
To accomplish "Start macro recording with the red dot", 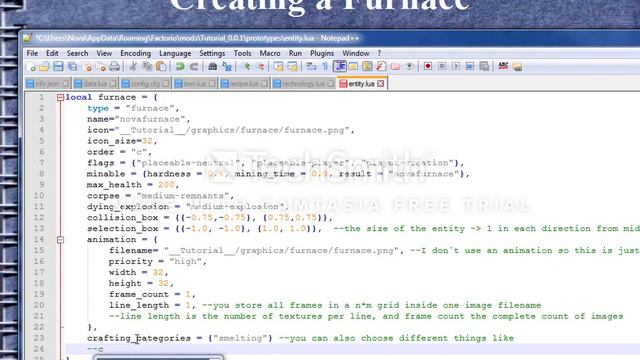I will (428, 66).
